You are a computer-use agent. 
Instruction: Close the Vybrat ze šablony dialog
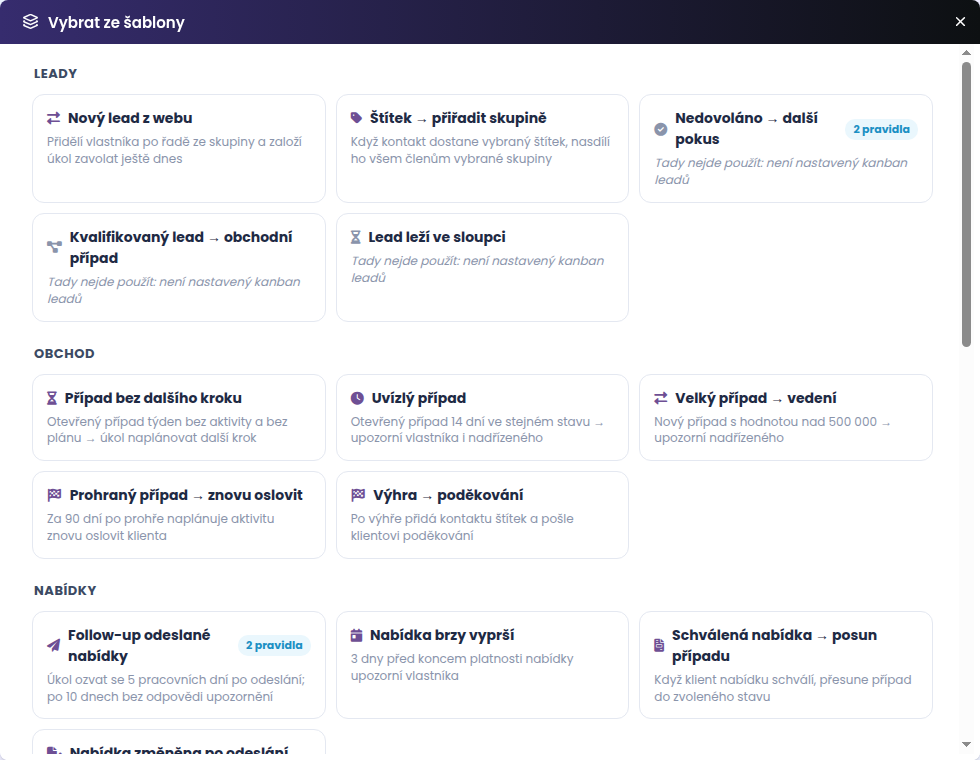(961, 22)
